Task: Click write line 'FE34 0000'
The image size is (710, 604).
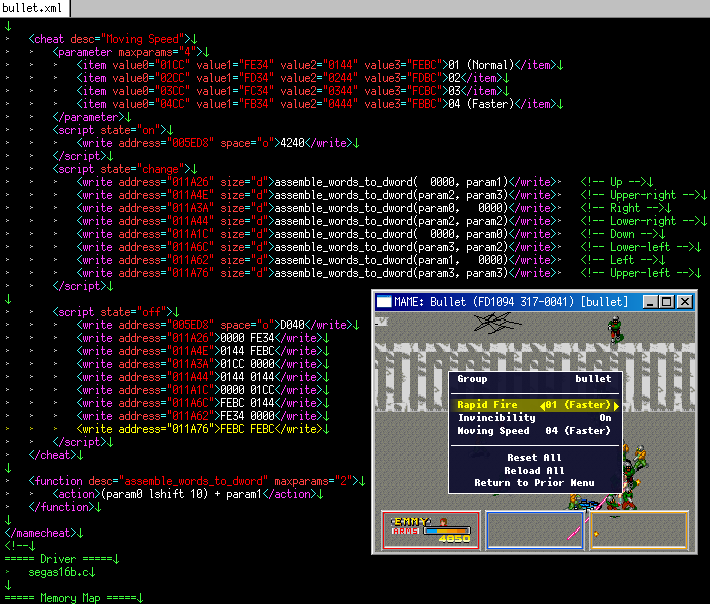Action: pos(203,416)
